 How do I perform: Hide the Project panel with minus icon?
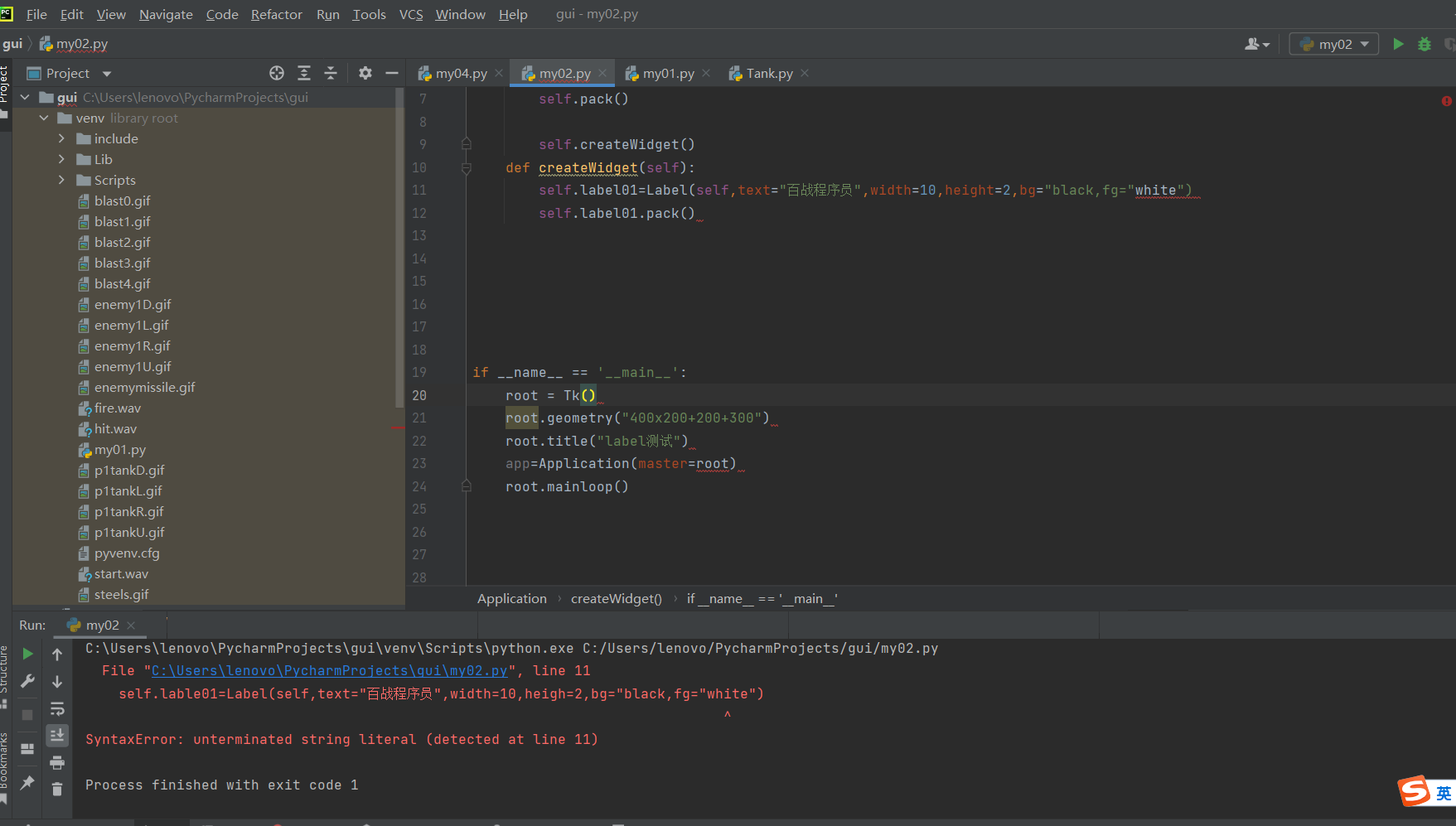coord(392,73)
